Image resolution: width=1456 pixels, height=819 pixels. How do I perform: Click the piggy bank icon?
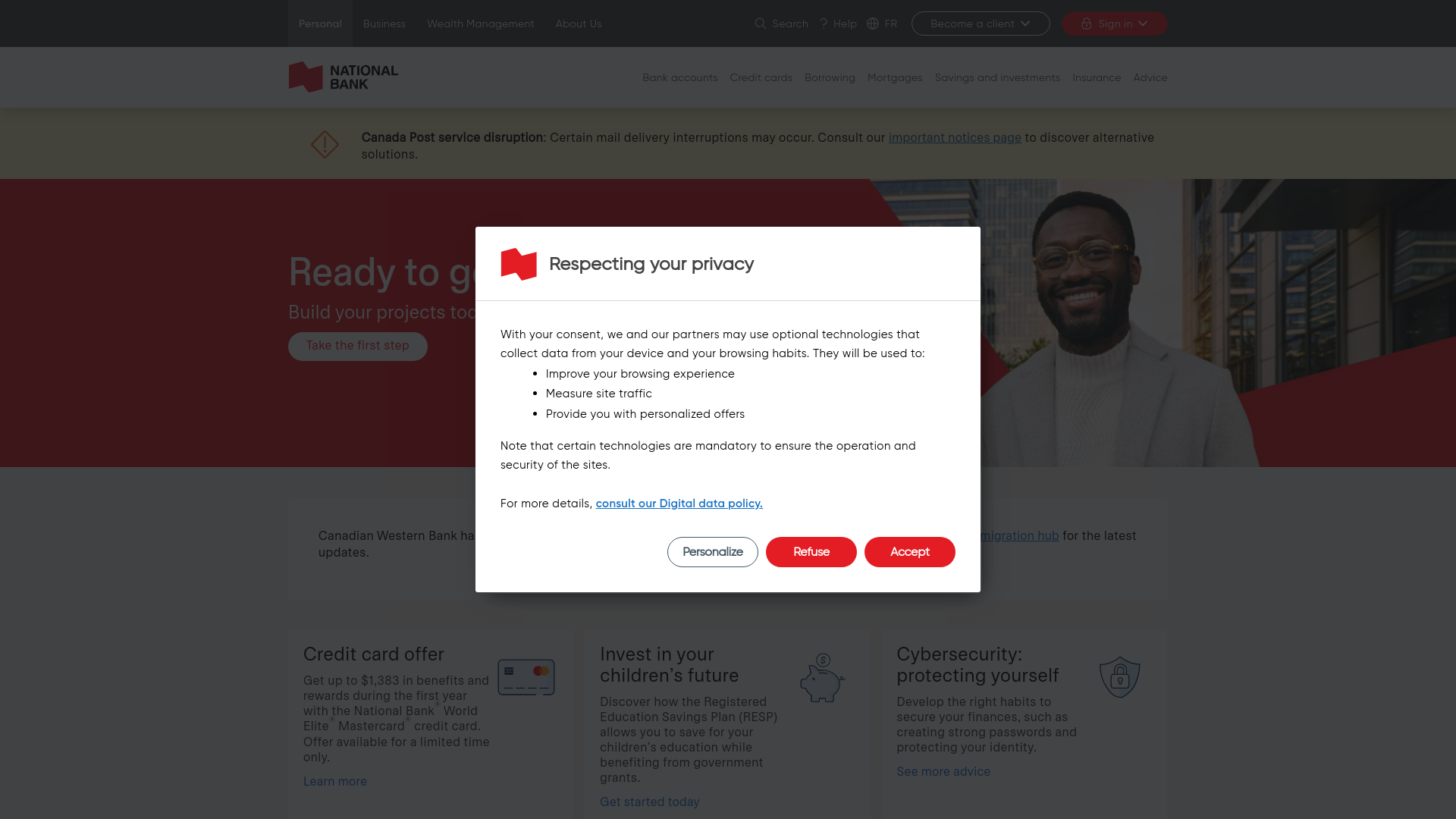[x=822, y=678]
